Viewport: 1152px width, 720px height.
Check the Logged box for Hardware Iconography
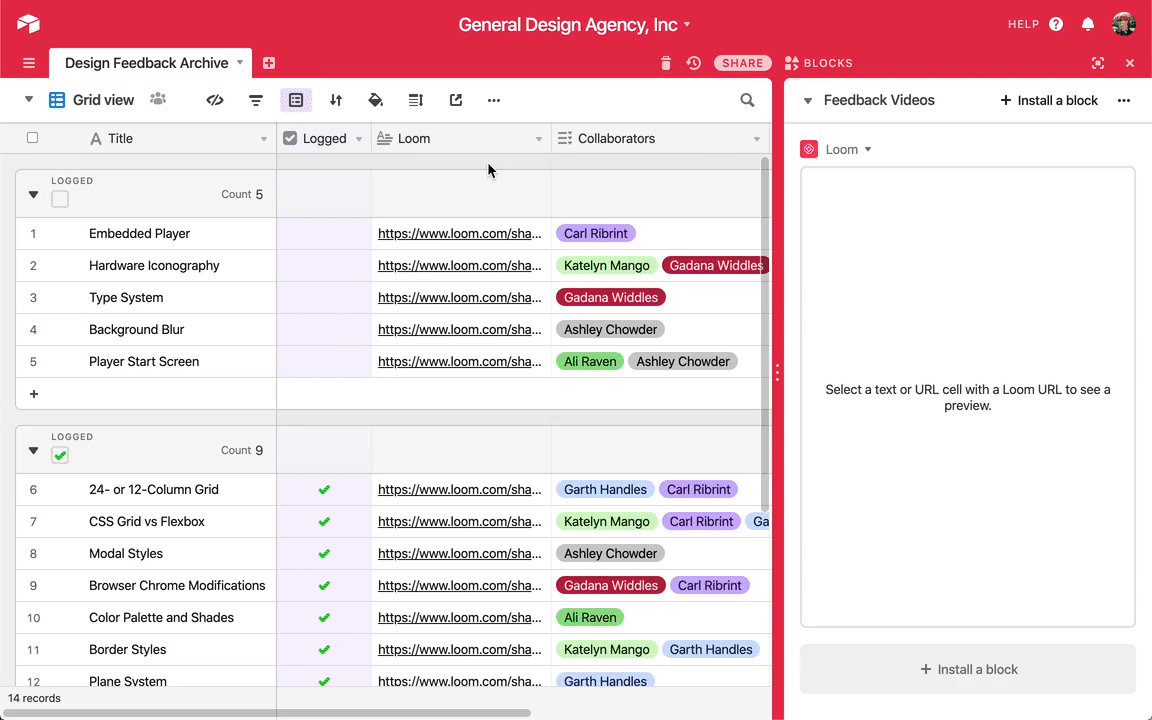[x=324, y=266]
